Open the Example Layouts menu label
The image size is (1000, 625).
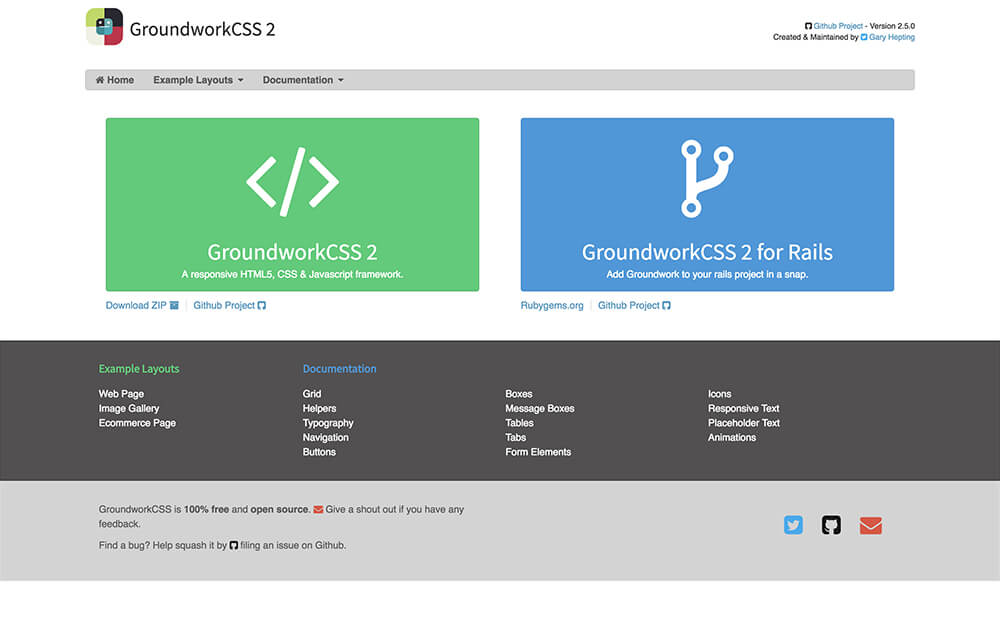[193, 80]
